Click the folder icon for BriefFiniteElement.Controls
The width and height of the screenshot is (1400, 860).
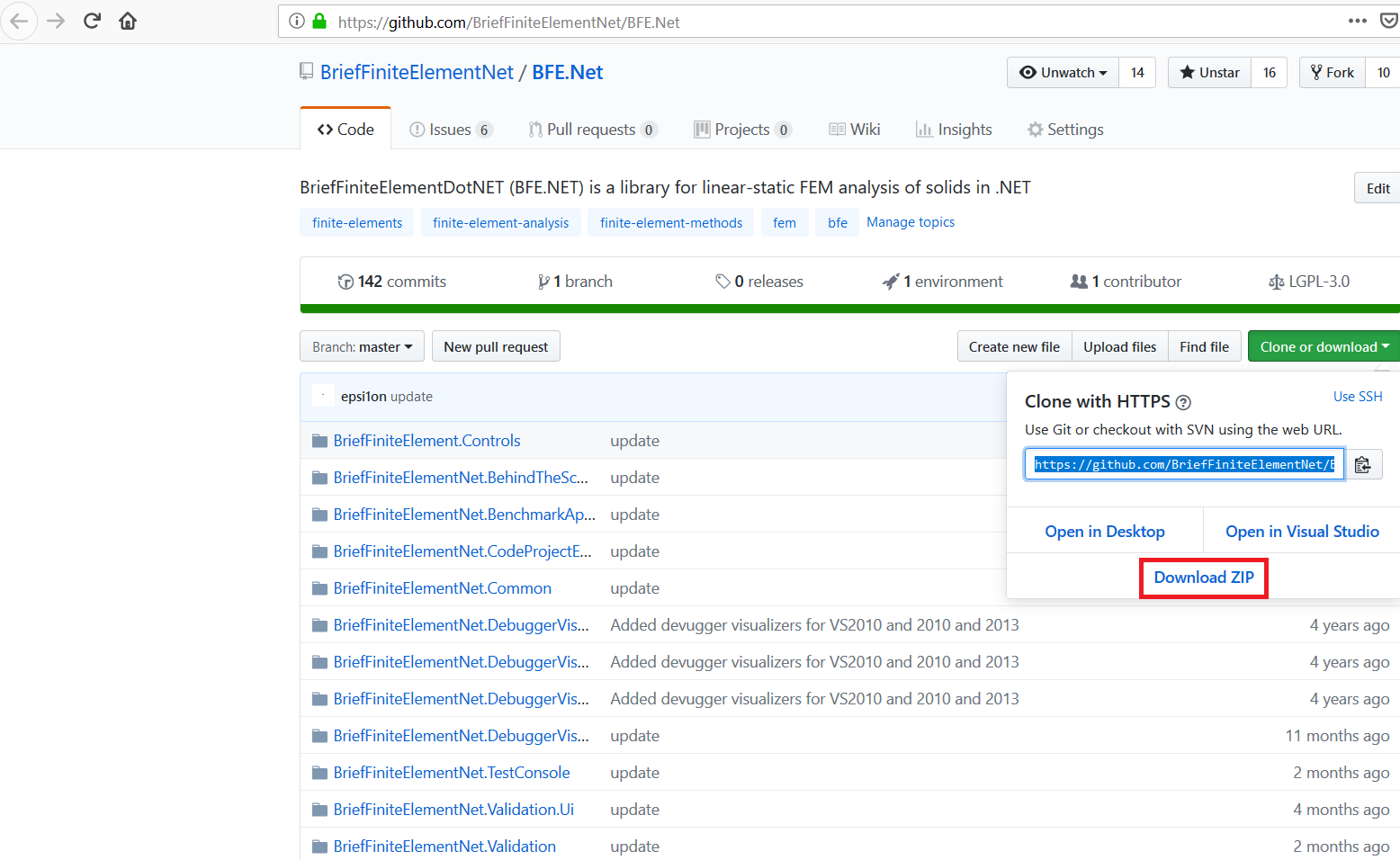[x=319, y=441]
